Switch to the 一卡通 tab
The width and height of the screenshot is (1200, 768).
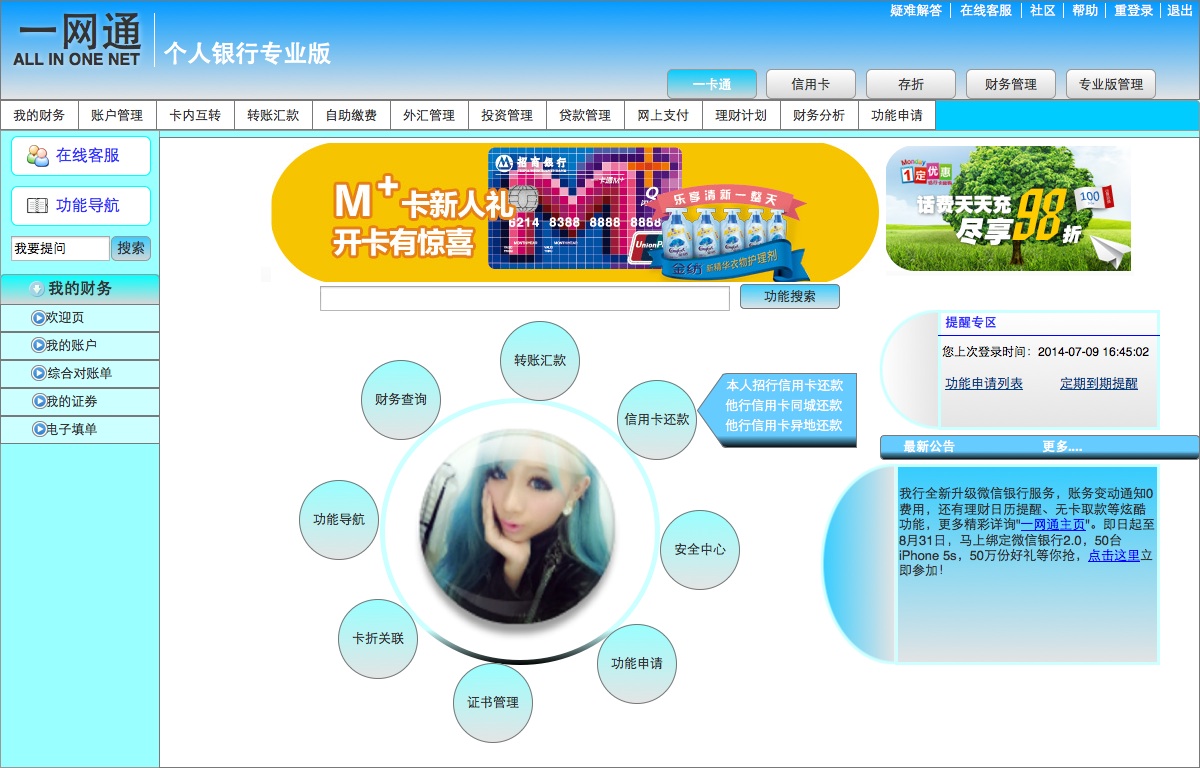pos(712,84)
